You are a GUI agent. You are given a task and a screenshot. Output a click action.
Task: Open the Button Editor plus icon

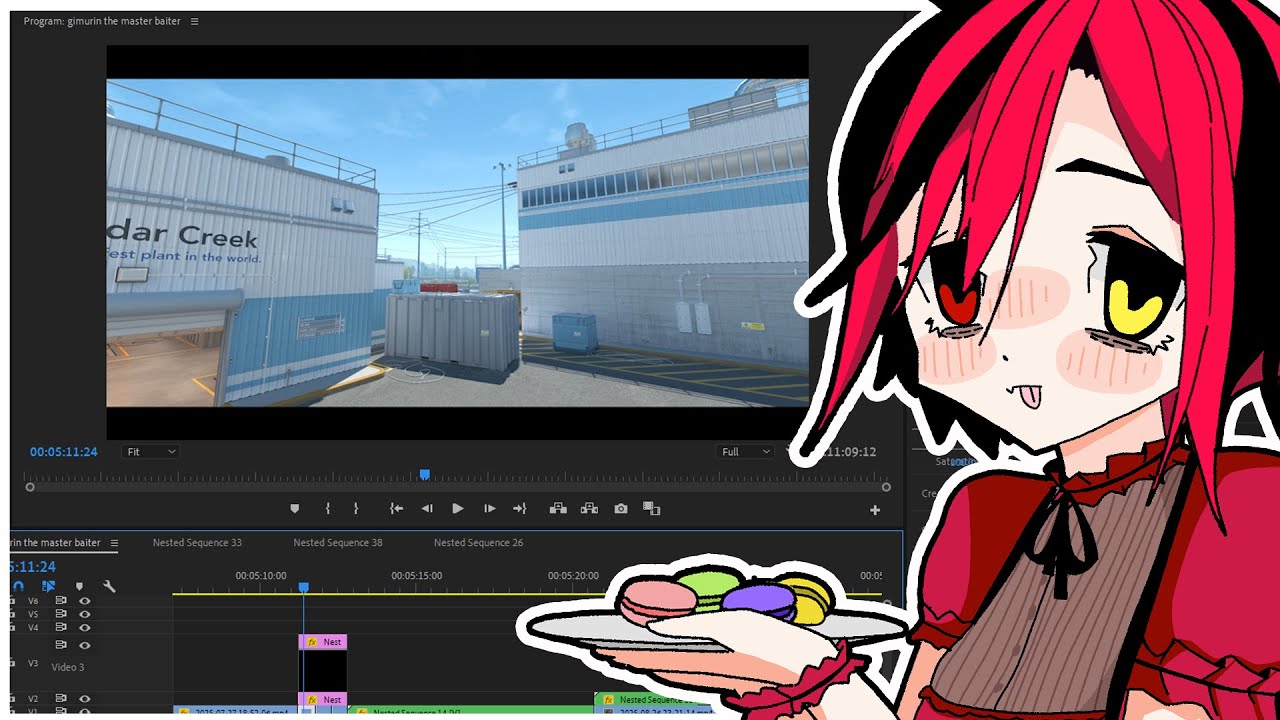pos(875,510)
